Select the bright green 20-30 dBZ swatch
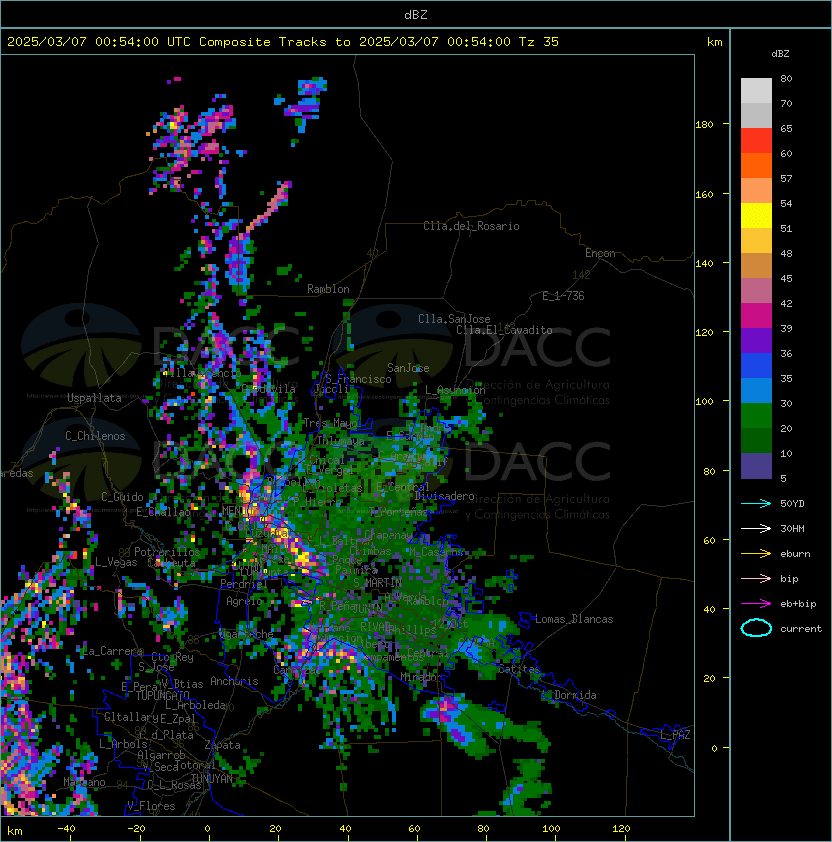Viewport: 832px width, 842px height. coord(756,416)
